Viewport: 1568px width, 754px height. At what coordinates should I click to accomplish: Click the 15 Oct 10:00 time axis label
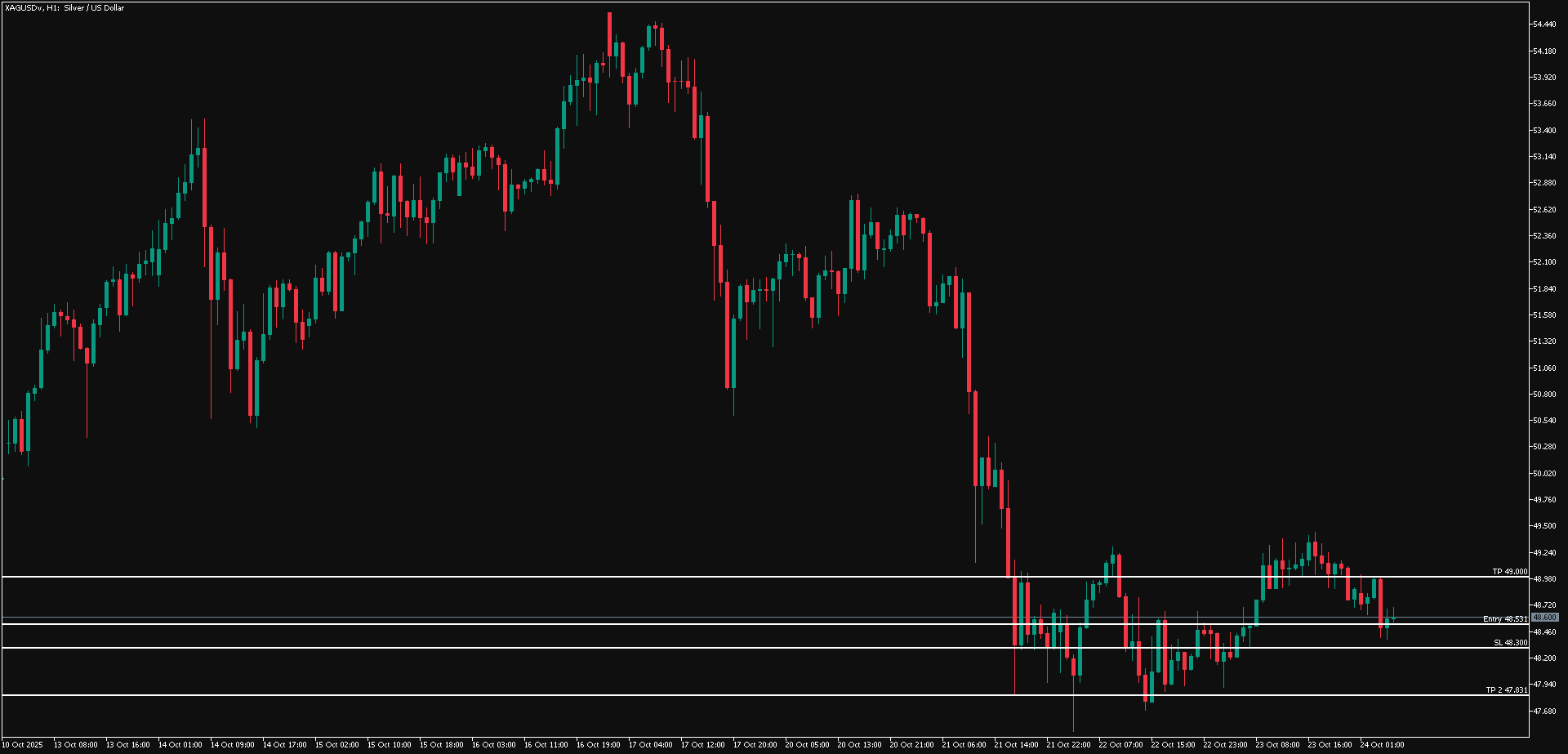click(389, 745)
